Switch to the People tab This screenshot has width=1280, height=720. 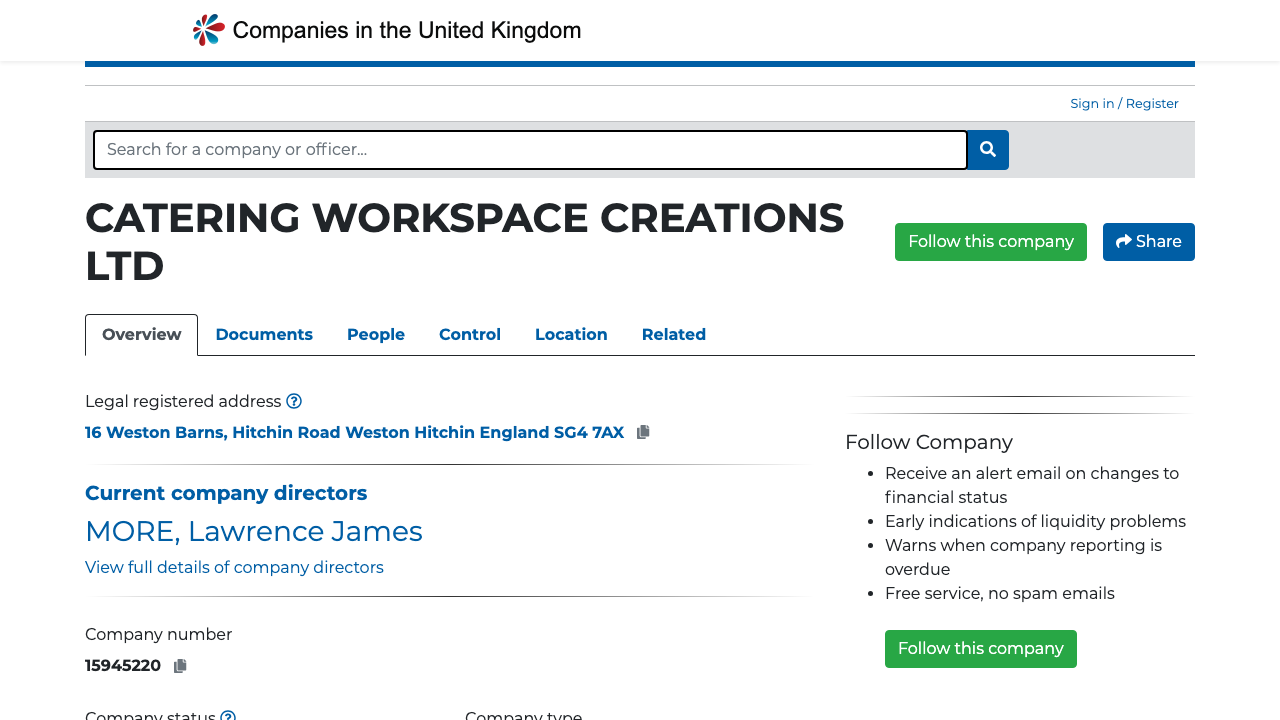click(375, 334)
